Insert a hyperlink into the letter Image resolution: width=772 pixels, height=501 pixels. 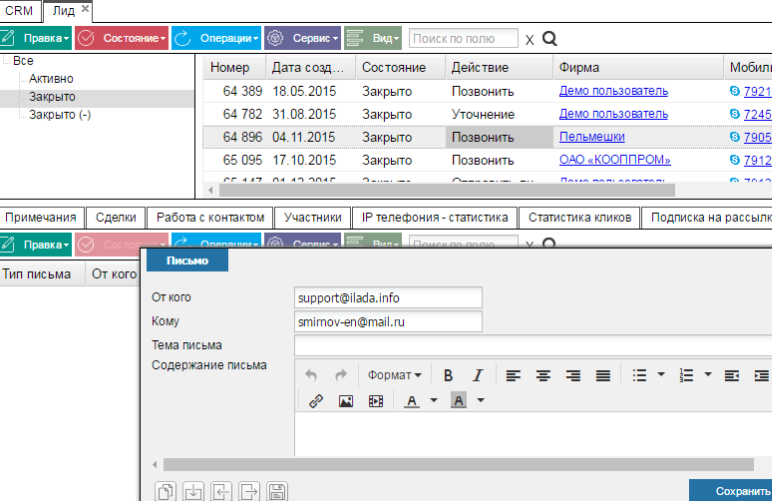coord(316,401)
